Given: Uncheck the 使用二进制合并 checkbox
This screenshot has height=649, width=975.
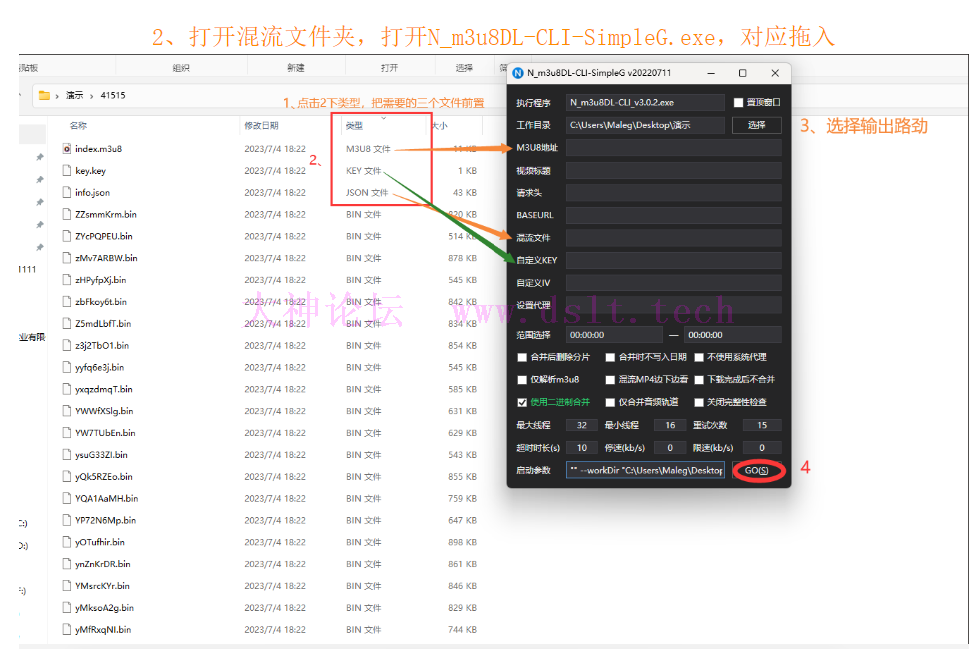Looking at the screenshot, I should (522, 402).
